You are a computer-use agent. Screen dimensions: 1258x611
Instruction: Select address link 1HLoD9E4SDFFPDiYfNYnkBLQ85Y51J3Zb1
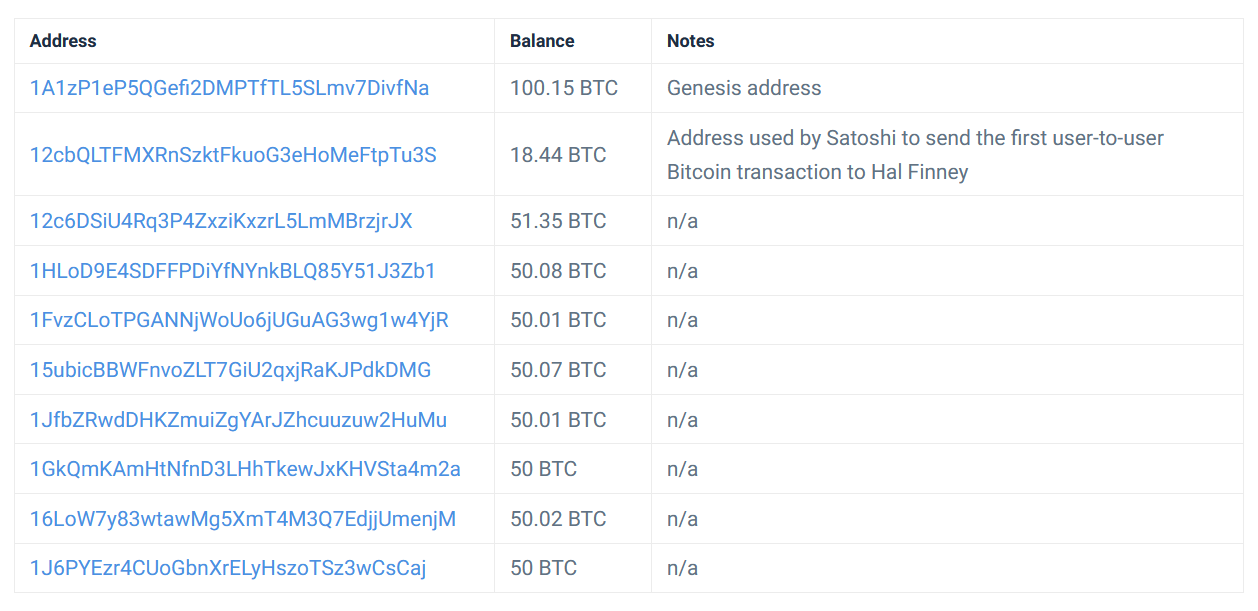click(x=232, y=271)
